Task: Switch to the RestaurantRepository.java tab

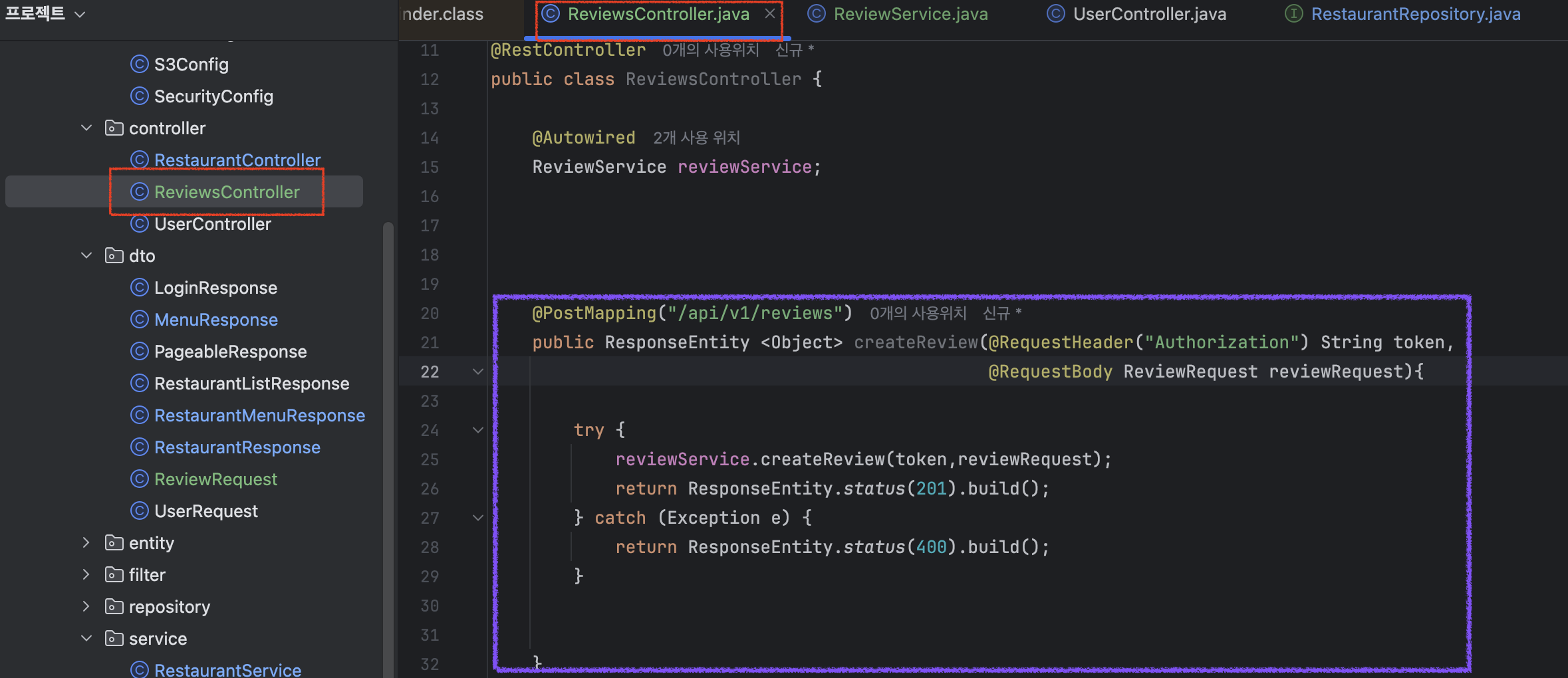Action: (x=1416, y=14)
